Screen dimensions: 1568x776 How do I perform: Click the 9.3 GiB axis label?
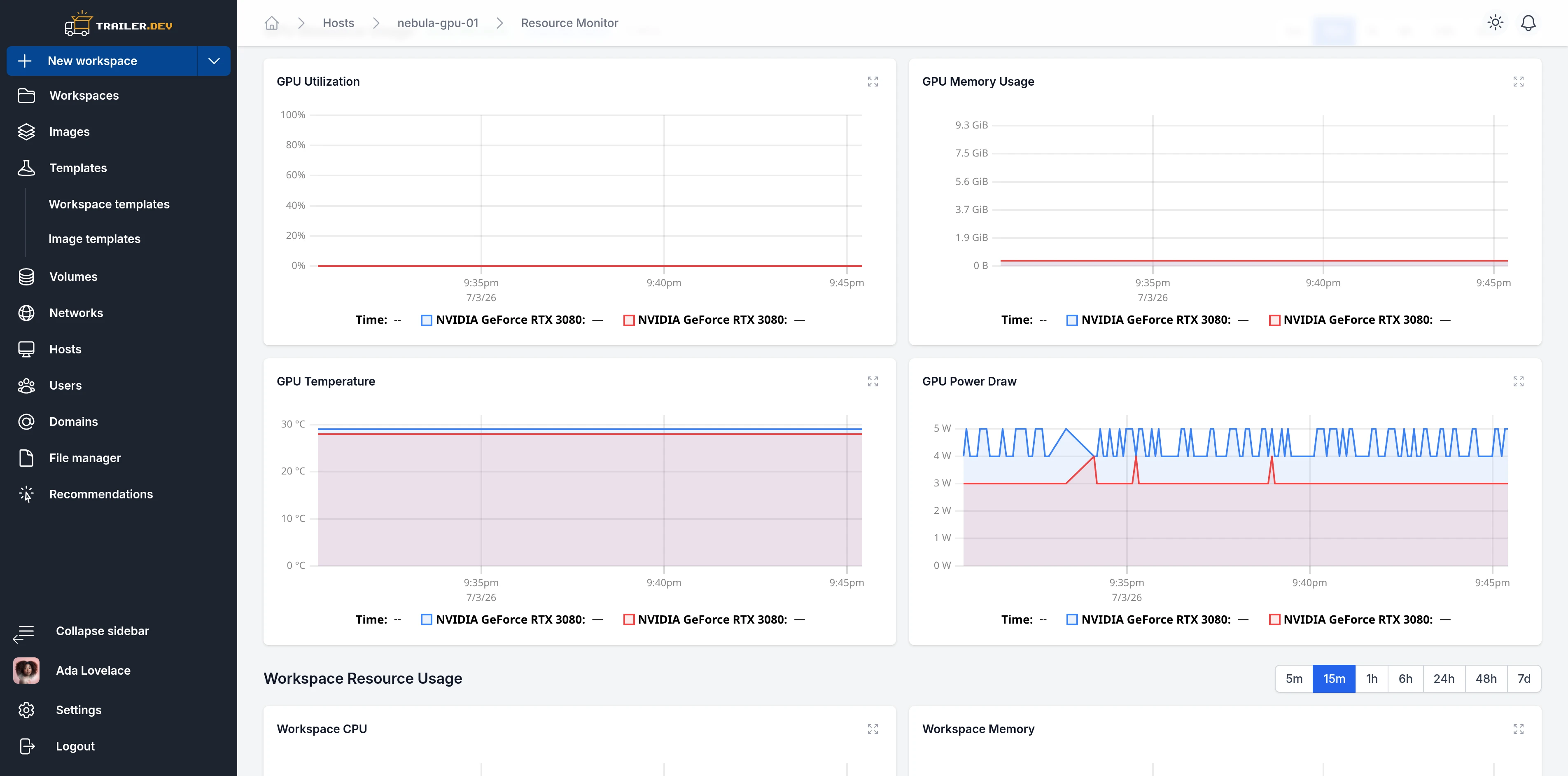[x=971, y=125]
